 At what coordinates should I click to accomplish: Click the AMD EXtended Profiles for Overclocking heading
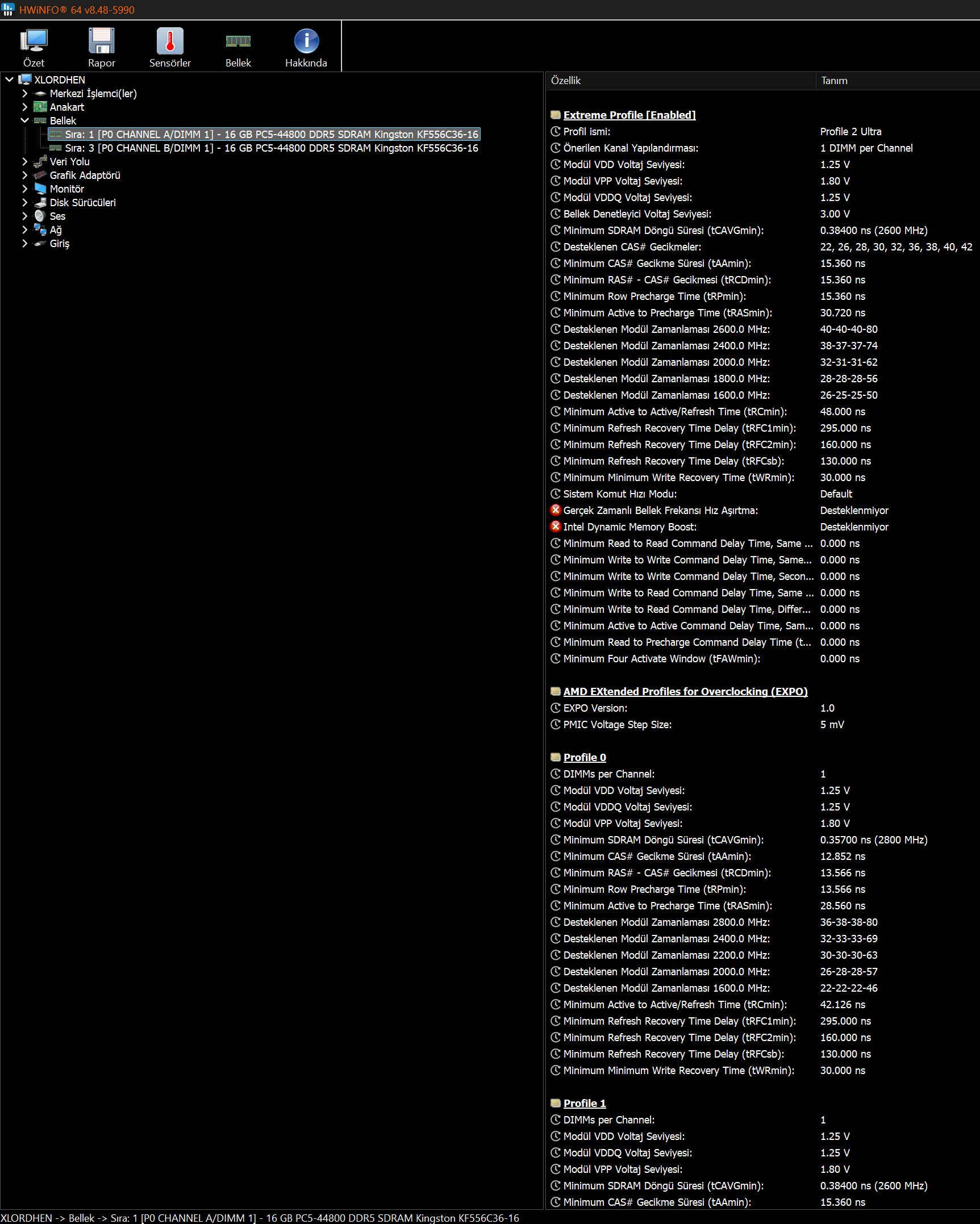pos(686,692)
